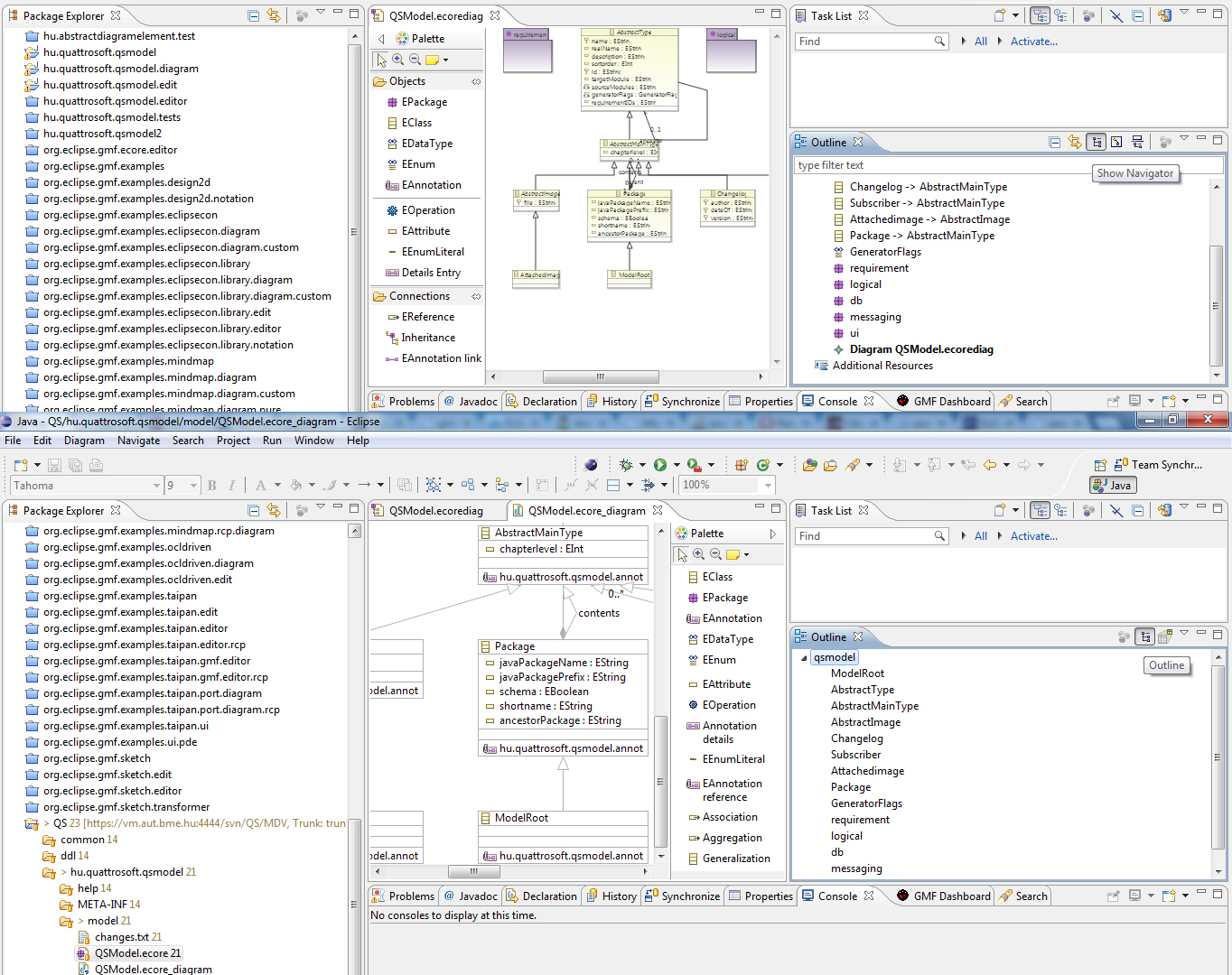This screenshot has height=975, width=1232.
Task: Open the font size 9 dropdown
Action: coord(193,486)
